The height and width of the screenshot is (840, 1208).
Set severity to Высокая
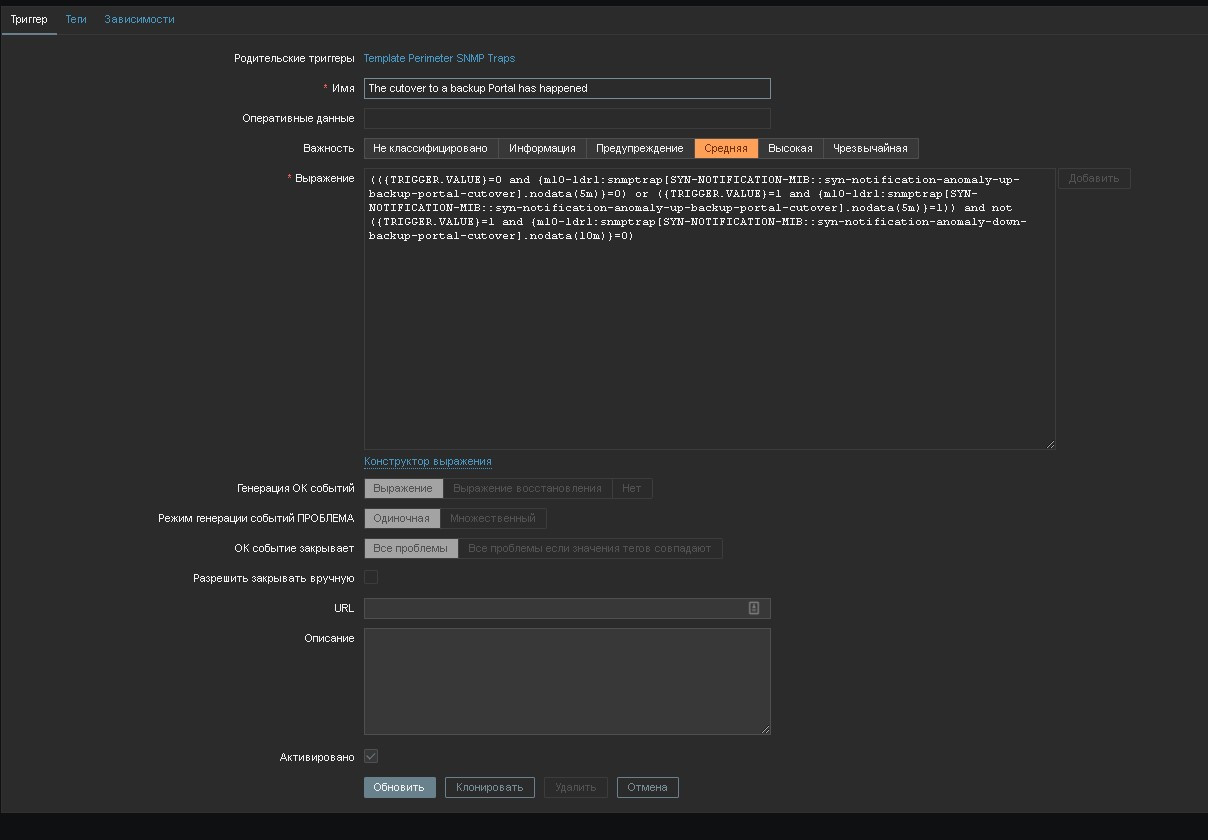click(790, 148)
